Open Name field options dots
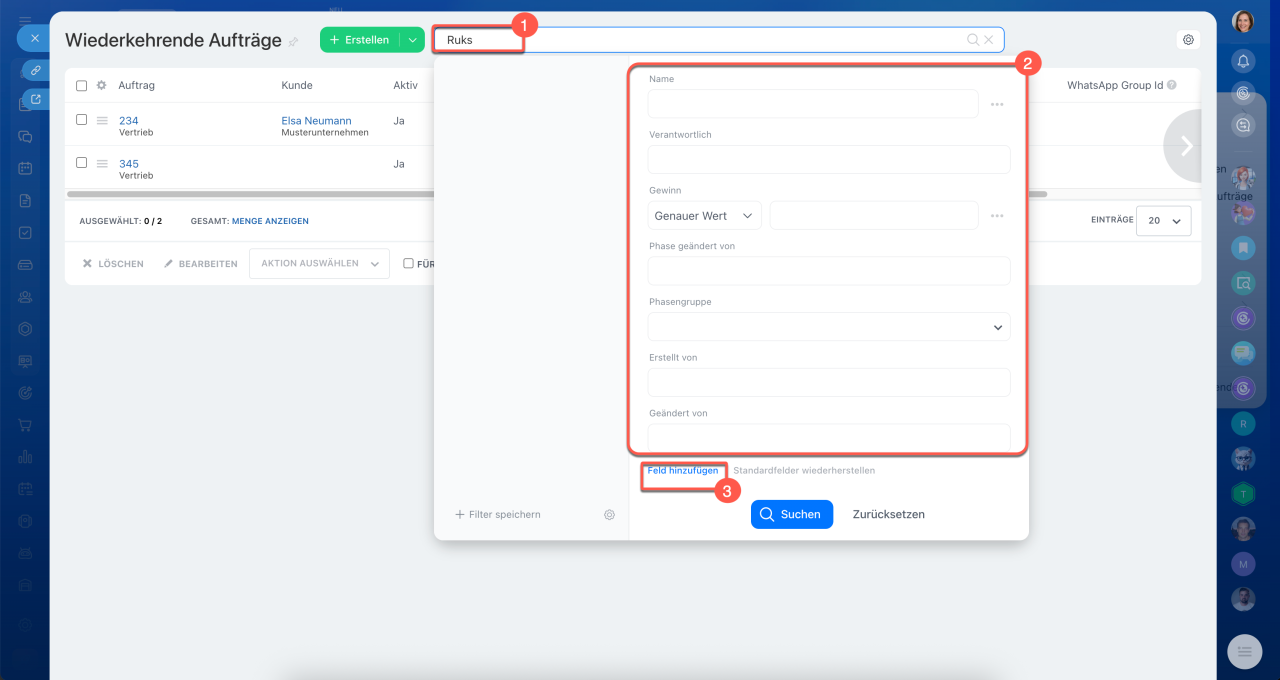 (997, 104)
